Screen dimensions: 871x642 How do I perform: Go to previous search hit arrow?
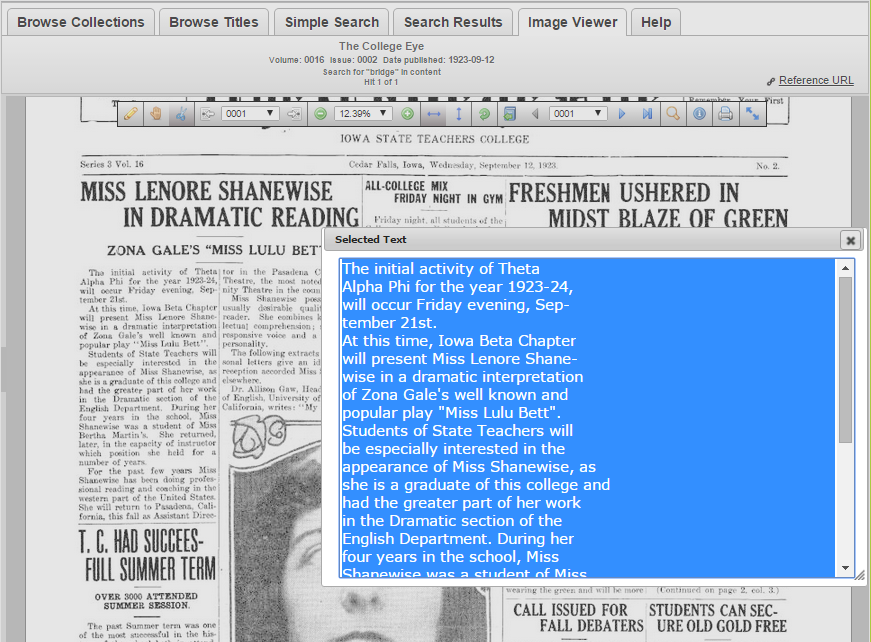(x=208, y=114)
